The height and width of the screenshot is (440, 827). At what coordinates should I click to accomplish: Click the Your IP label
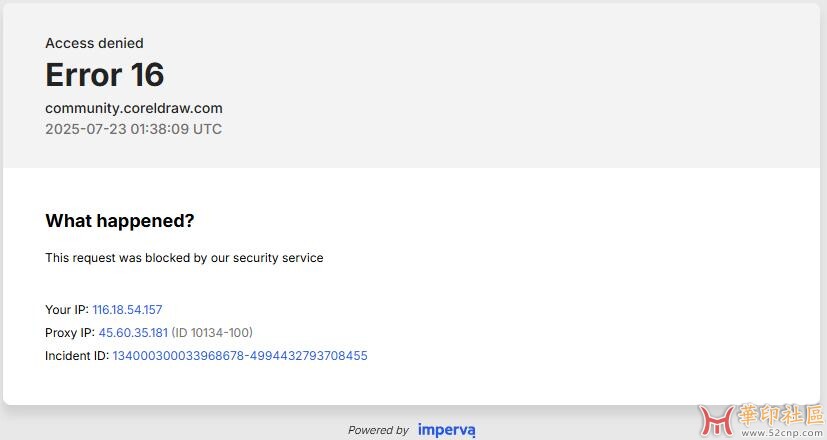[67, 310]
